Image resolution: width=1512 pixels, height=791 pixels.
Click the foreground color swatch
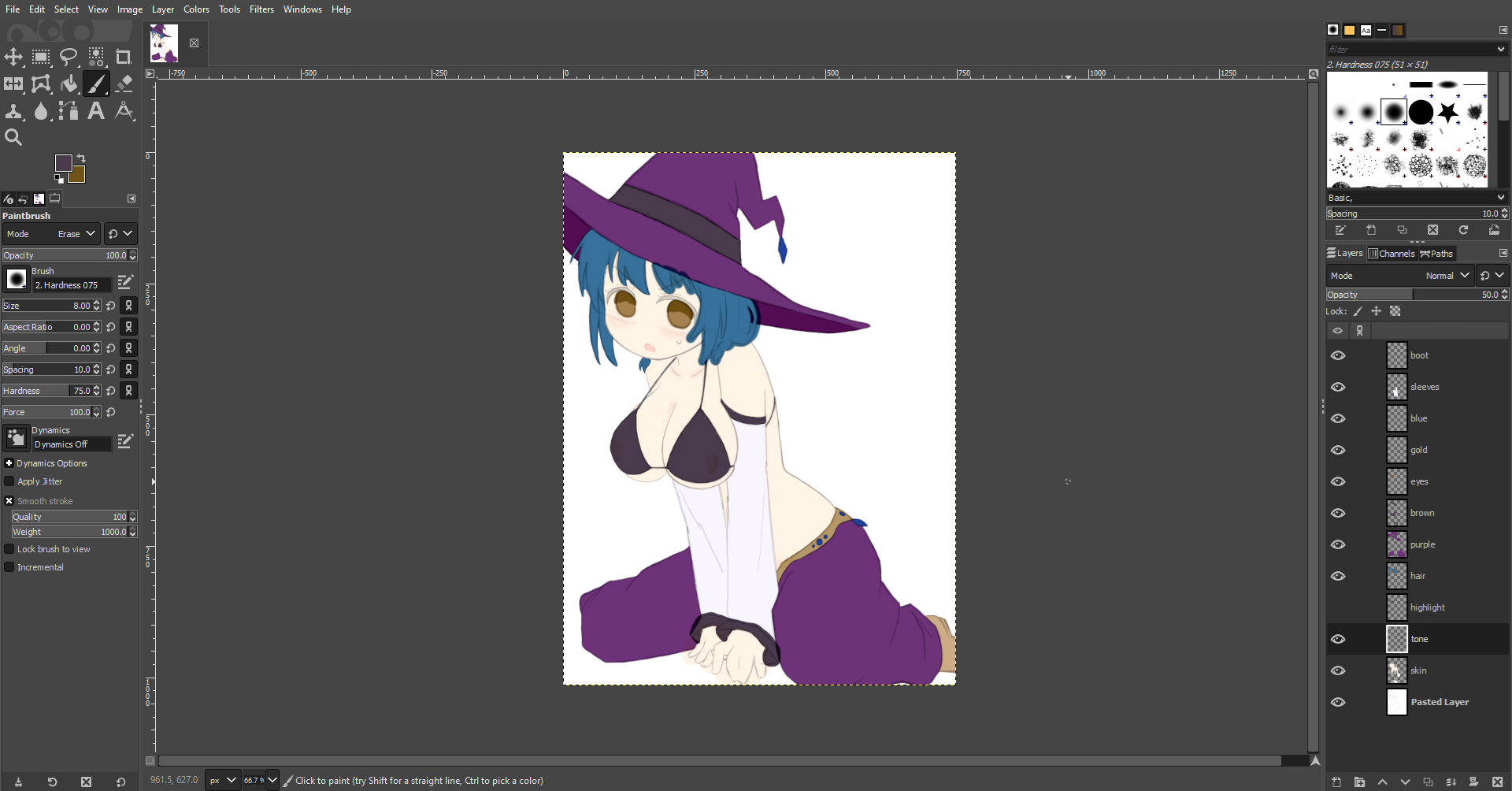[63, 162]
